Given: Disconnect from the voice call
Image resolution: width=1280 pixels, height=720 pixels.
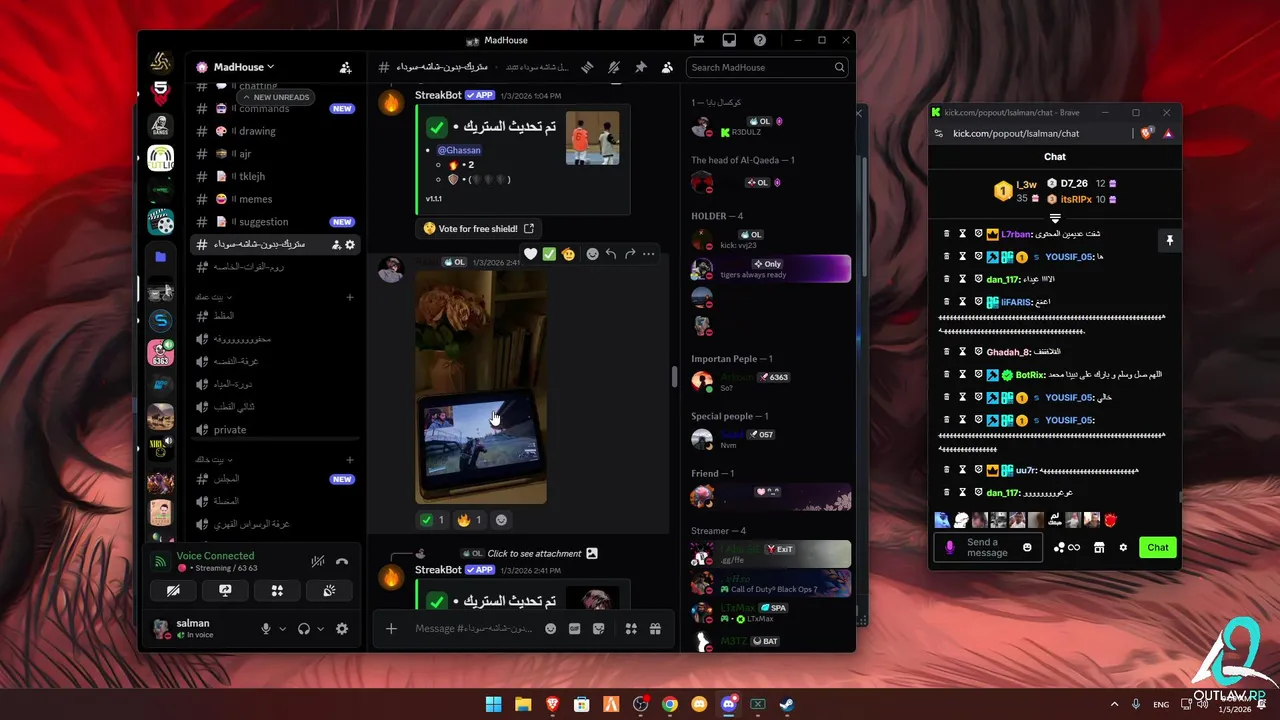Looking at the screenshot, I should coord(342,561).
